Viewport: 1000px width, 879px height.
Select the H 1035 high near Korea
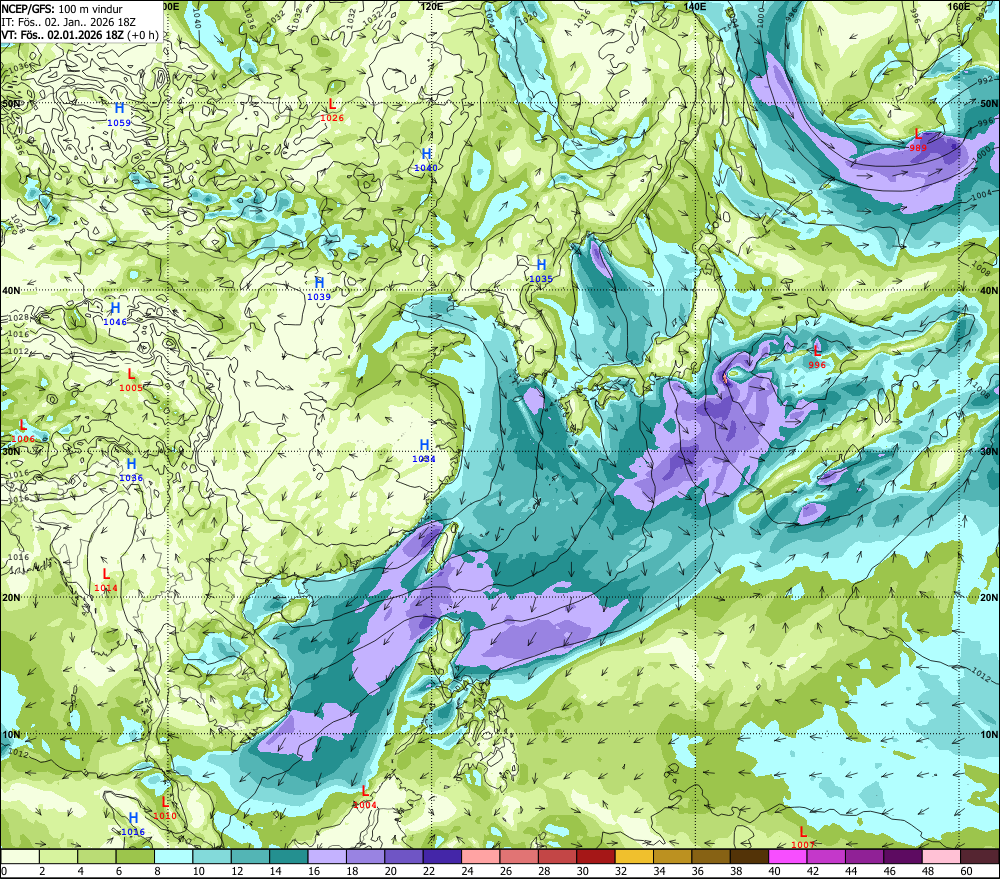coord(541,270)
